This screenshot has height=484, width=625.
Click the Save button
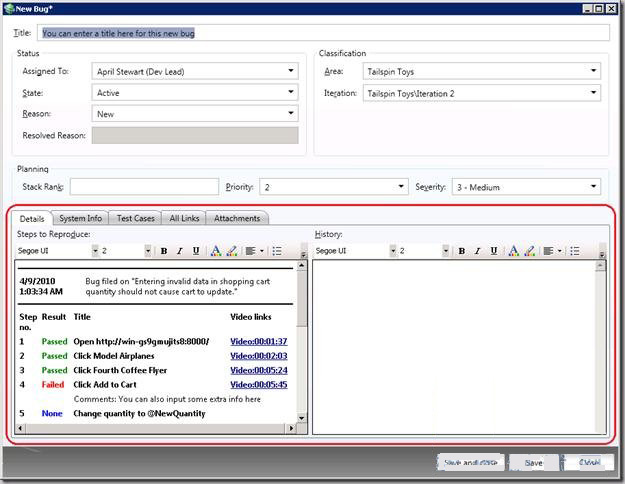[x=533, y=463]
